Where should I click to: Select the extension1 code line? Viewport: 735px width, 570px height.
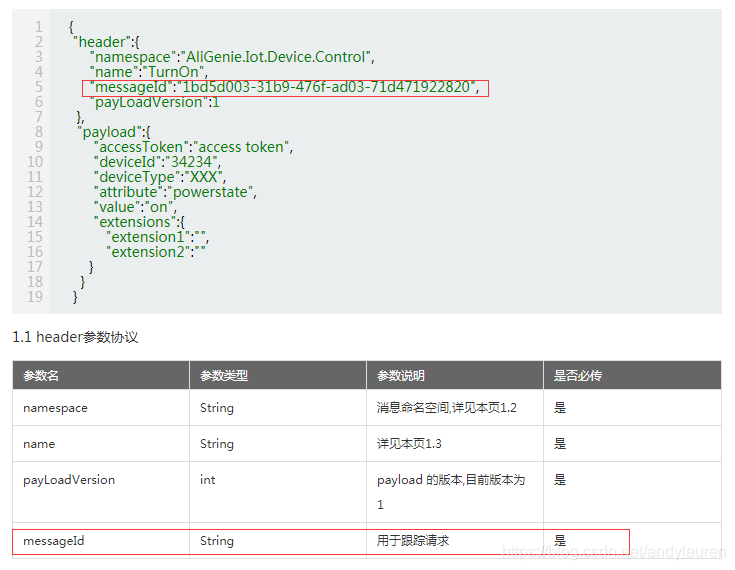point(158,237)
